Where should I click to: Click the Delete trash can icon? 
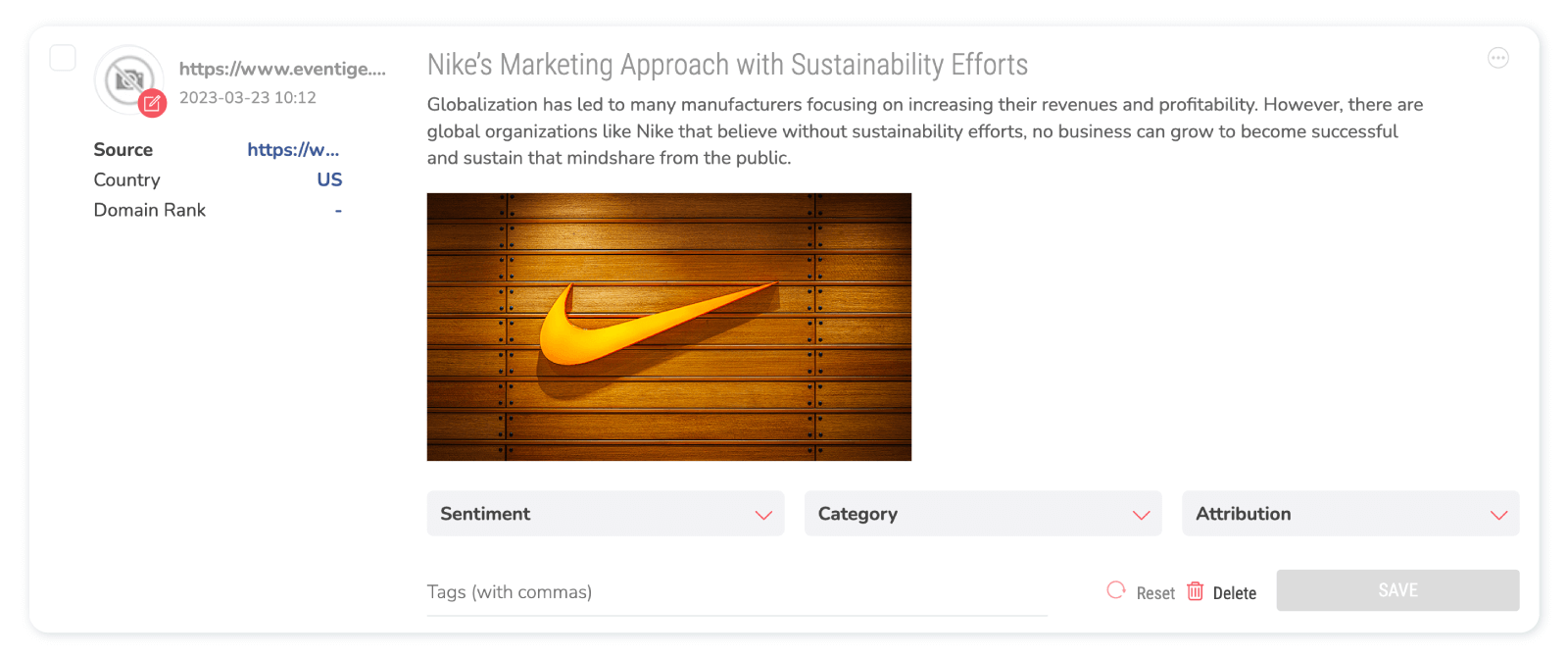[1195, 591]
